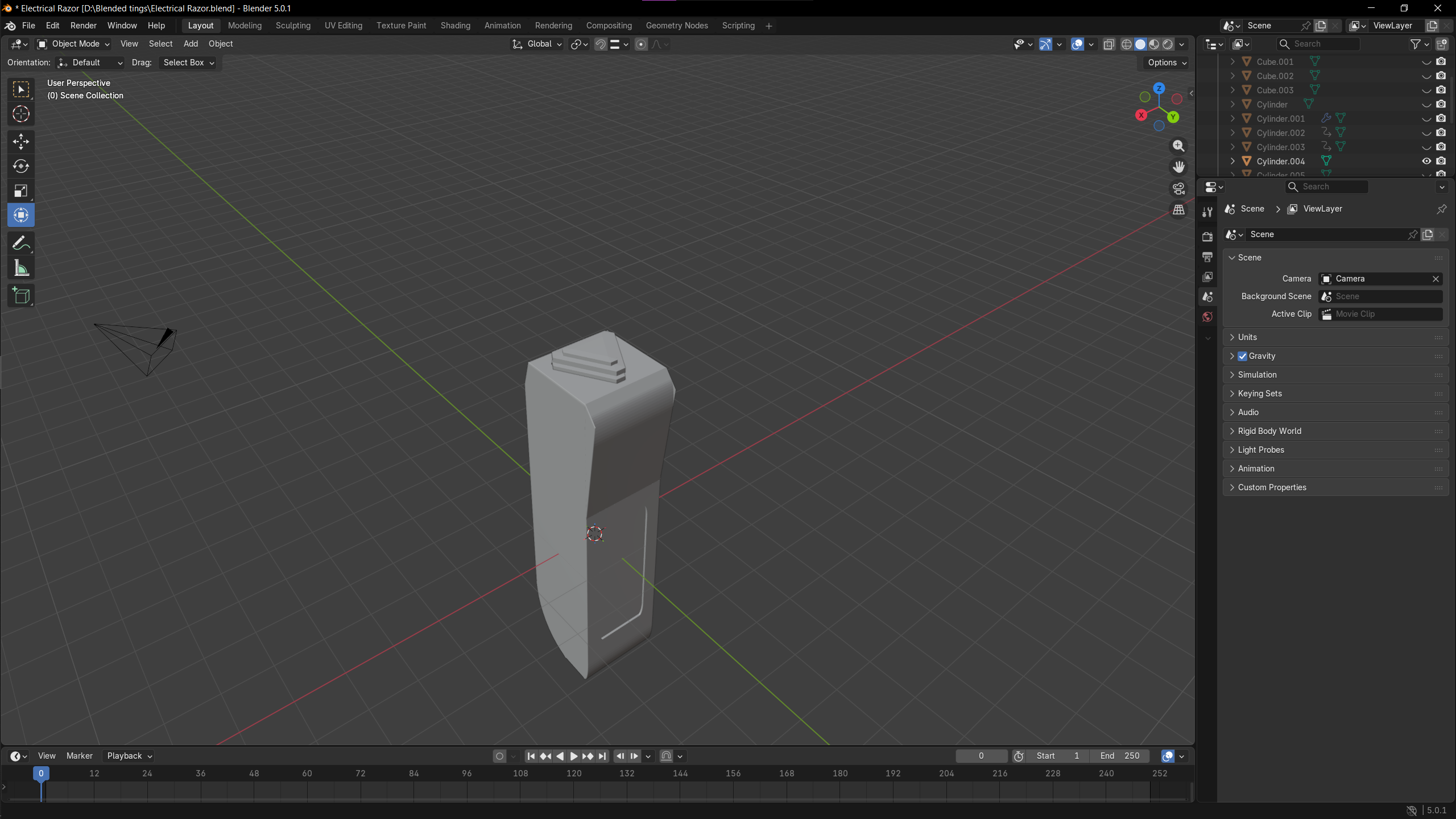Click the End frame field

point(1119,756)
